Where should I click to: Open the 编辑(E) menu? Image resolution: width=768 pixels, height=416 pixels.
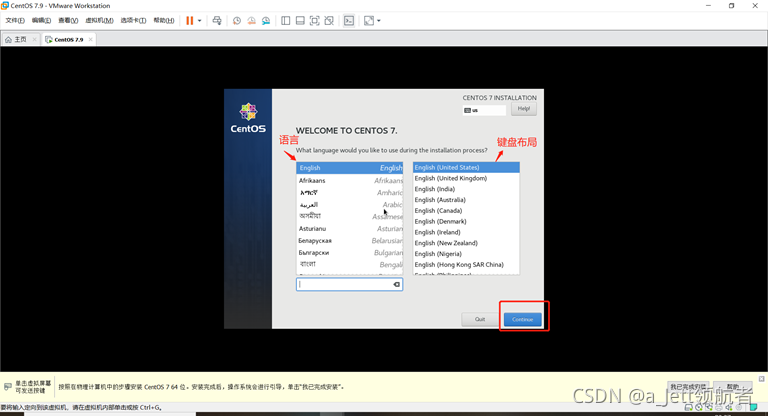41,21
